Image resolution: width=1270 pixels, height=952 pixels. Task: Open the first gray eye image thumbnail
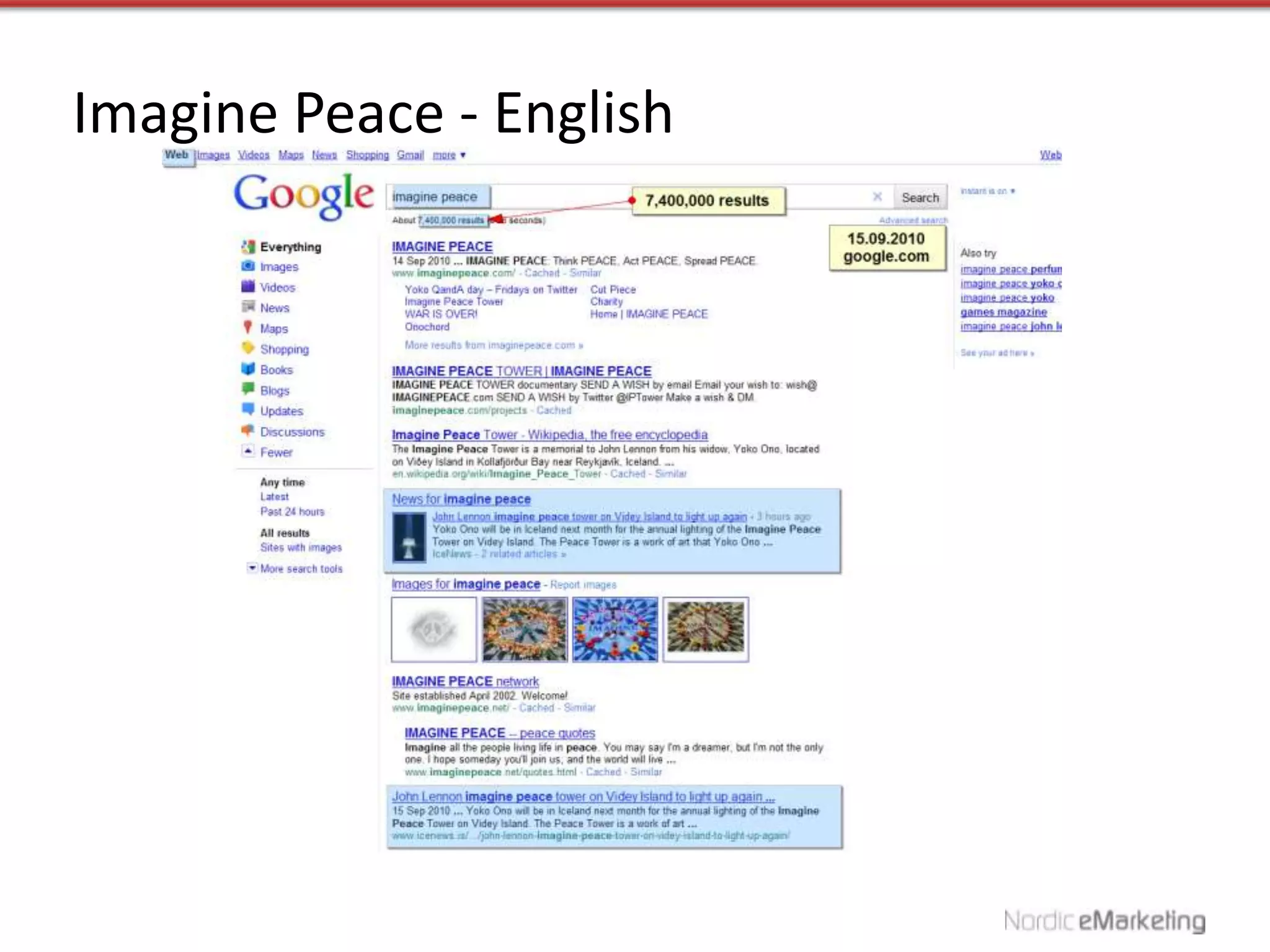tap(434, 630)
